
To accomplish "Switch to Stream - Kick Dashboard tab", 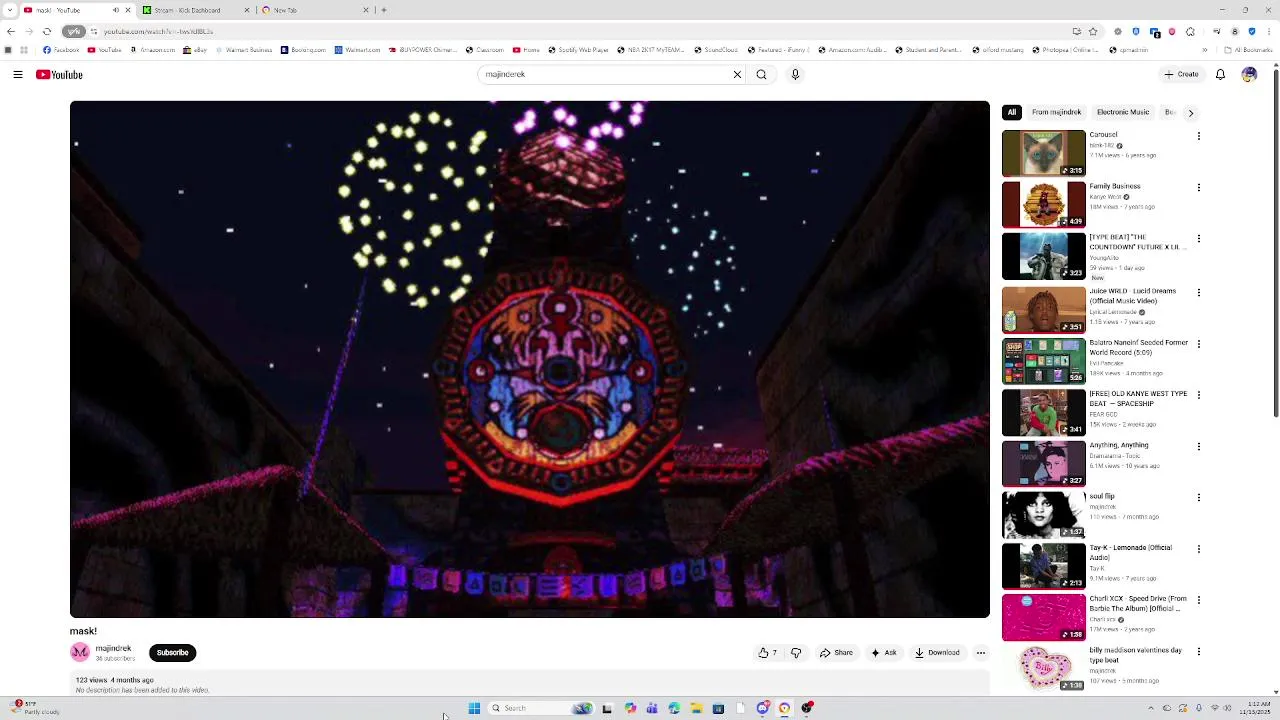I will click(196, 10).
